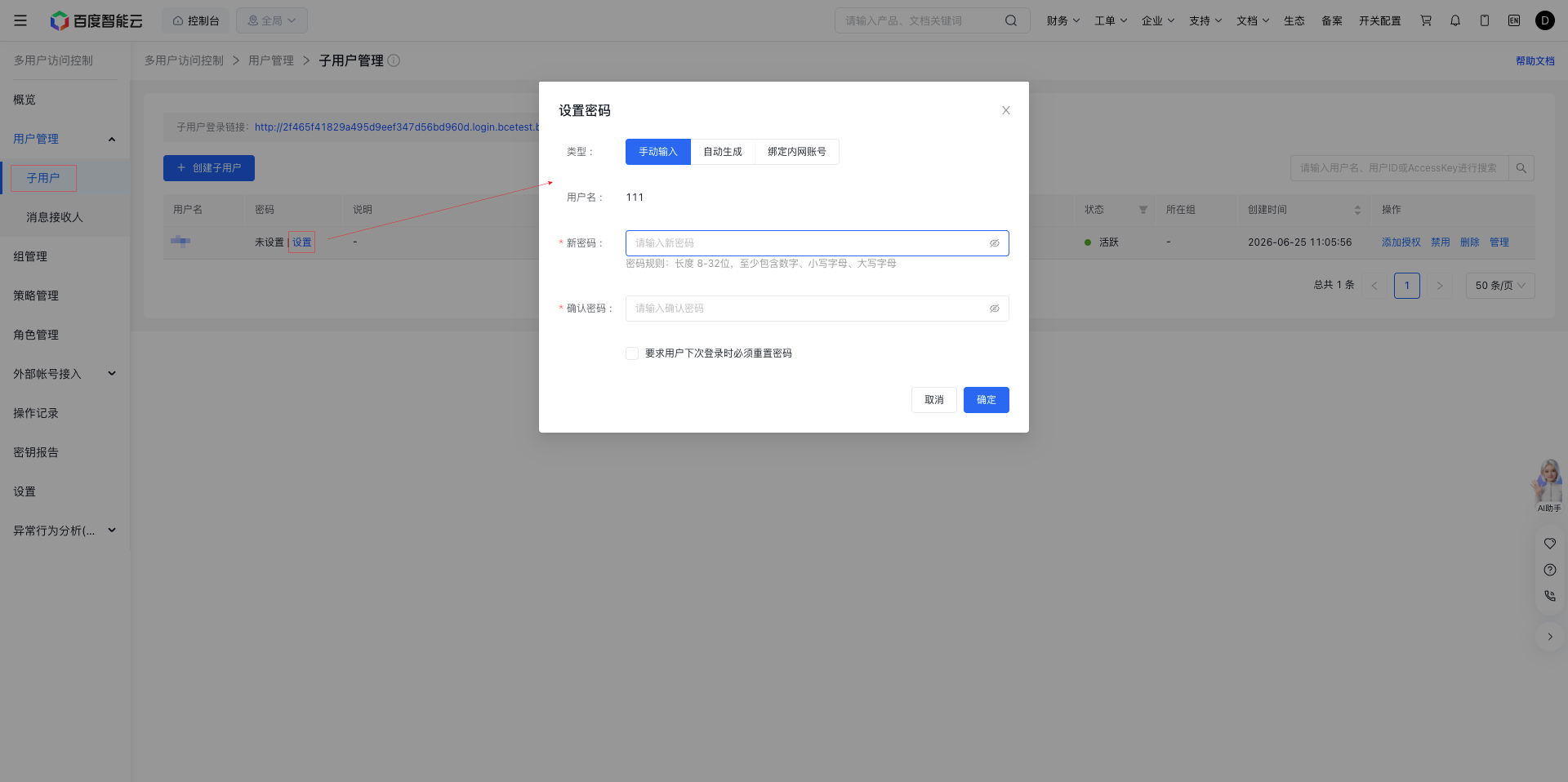The image size is (1568, 782).
Task: Enable 要求用户下次登录时必须重置密码 checkbox
Action: (632, 353)
